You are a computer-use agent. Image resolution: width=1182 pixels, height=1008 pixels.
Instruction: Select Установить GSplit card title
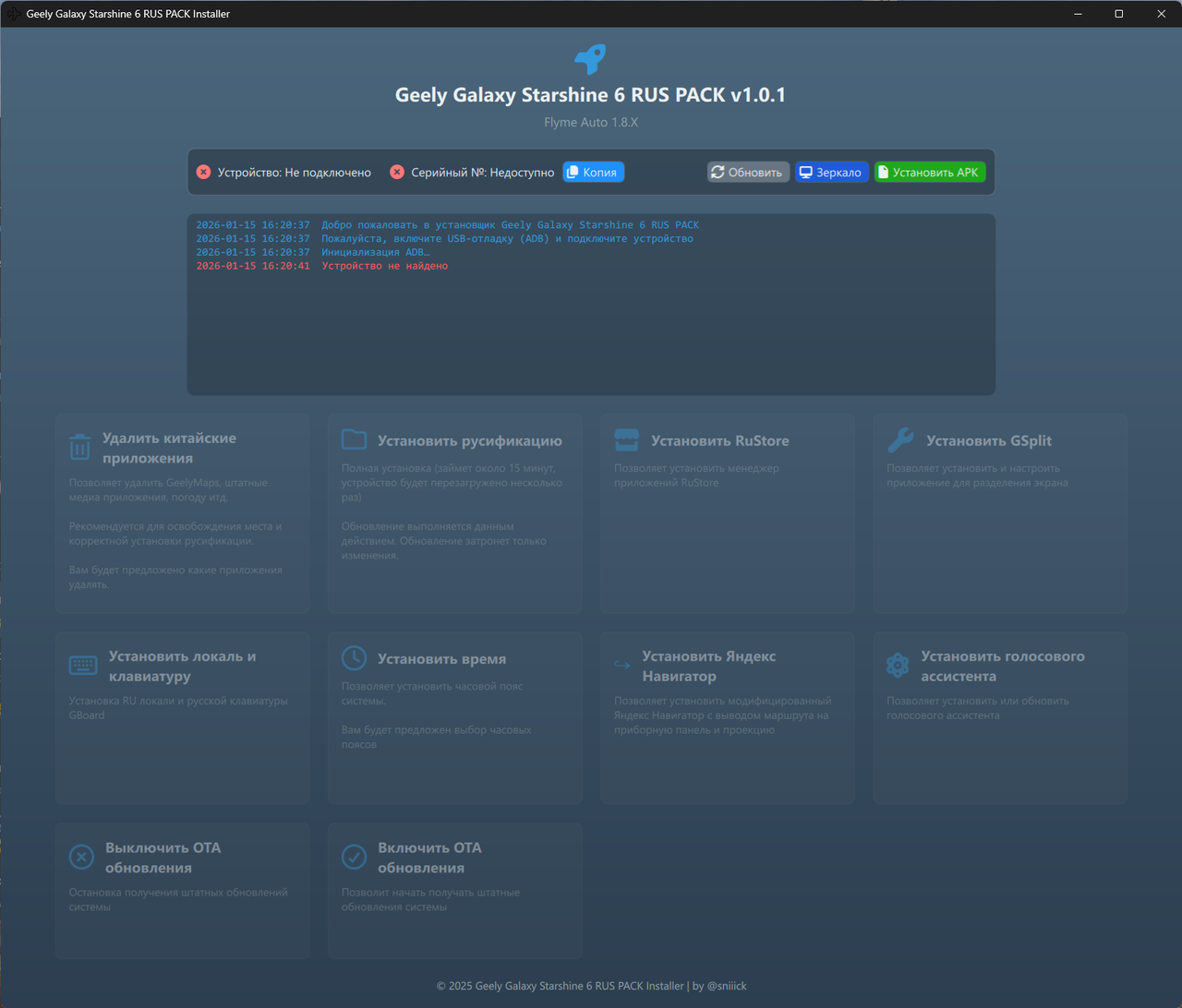click(989, 440)
